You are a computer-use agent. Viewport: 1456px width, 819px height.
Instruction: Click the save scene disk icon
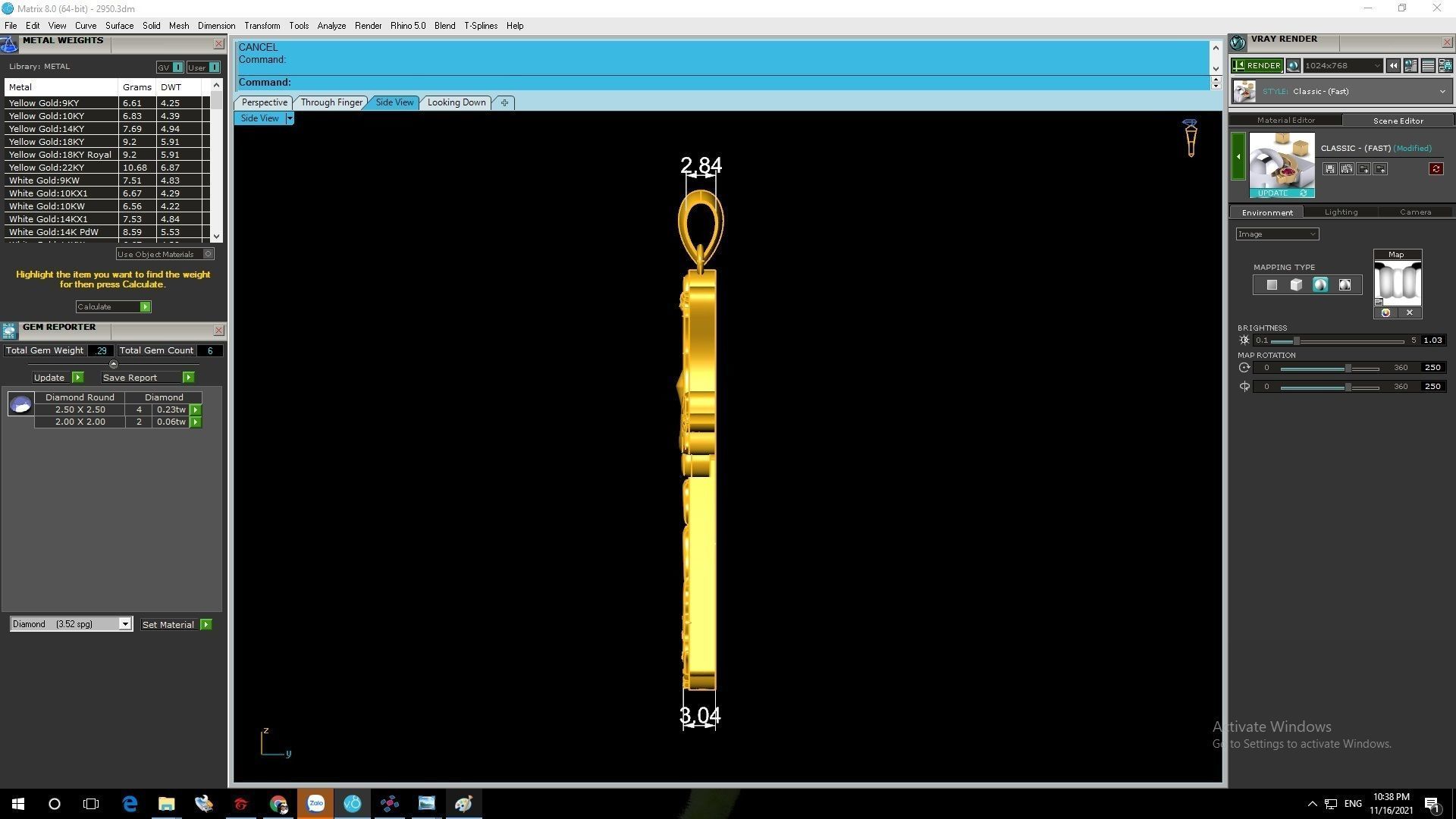(x=1329, y=169)
